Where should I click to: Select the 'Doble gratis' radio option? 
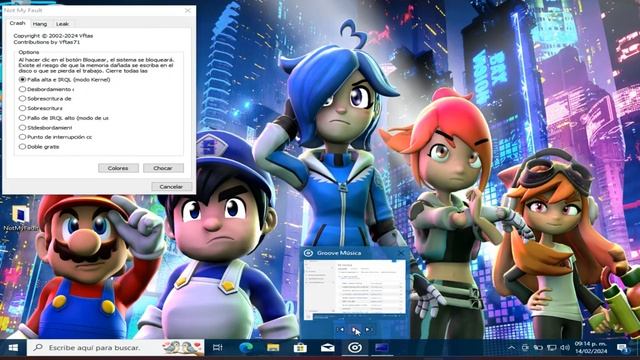[x=39, y=147]
